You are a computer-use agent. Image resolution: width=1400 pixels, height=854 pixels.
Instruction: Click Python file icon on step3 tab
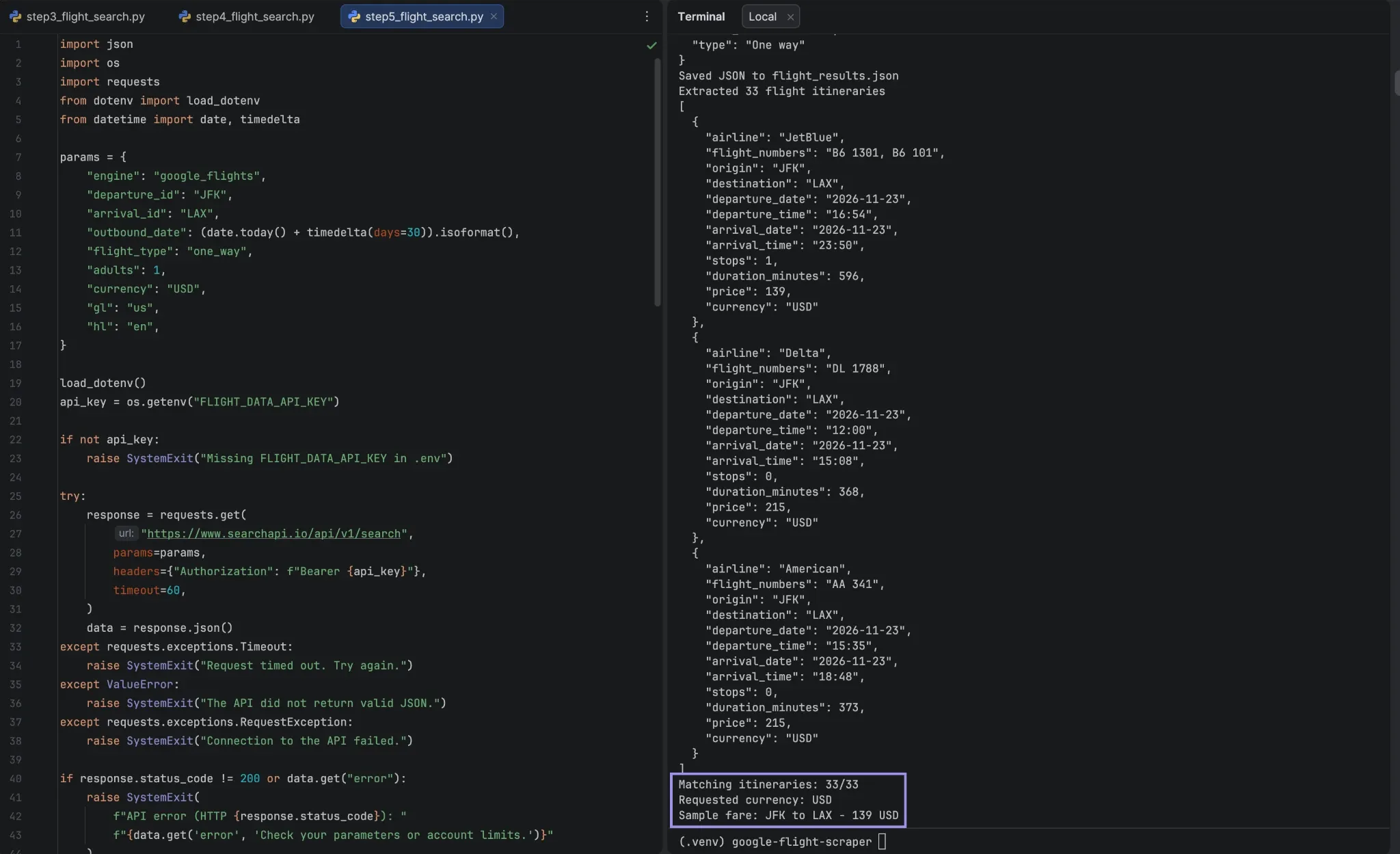pos(15,16)
